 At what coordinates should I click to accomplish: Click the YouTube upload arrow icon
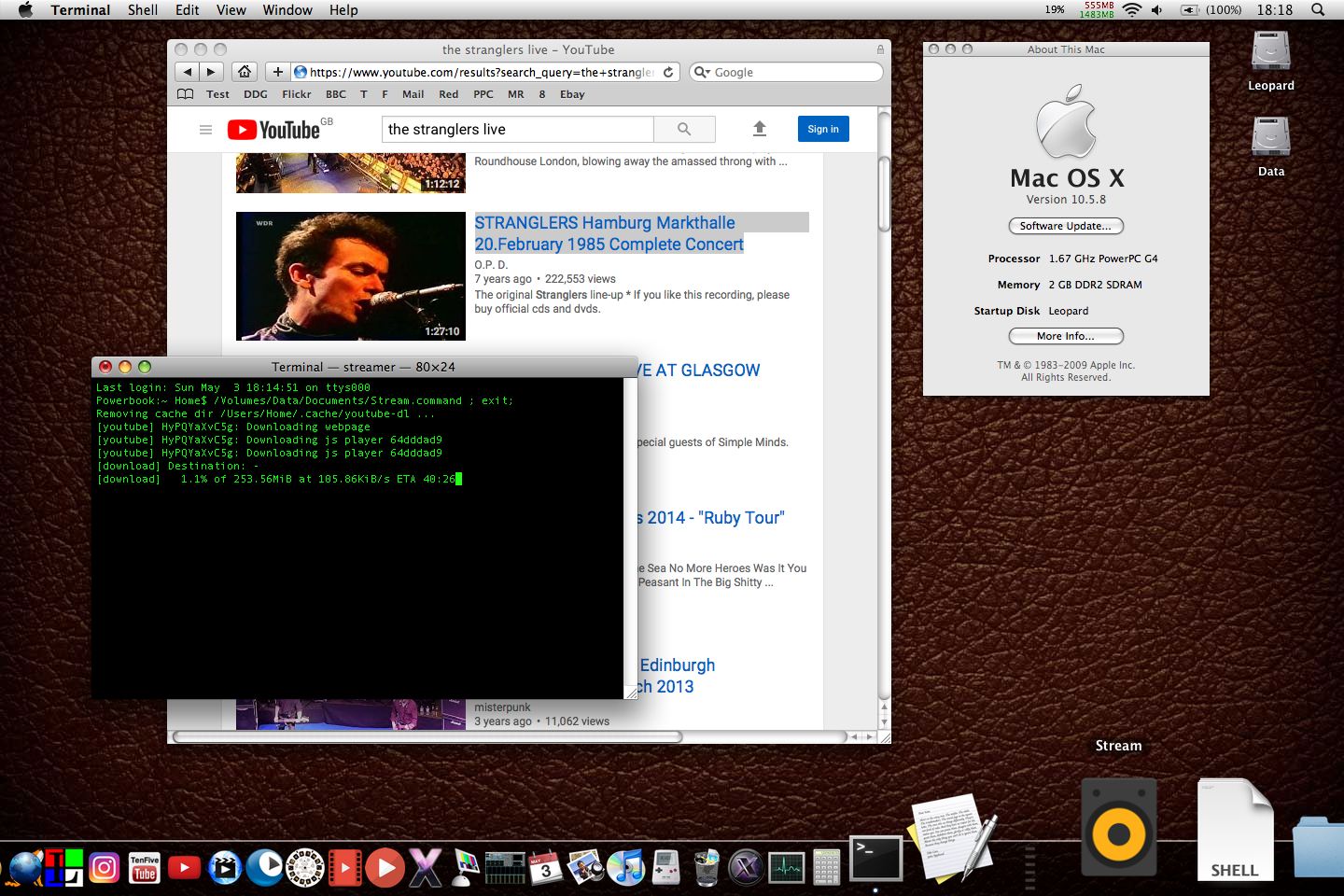(760, 129)
